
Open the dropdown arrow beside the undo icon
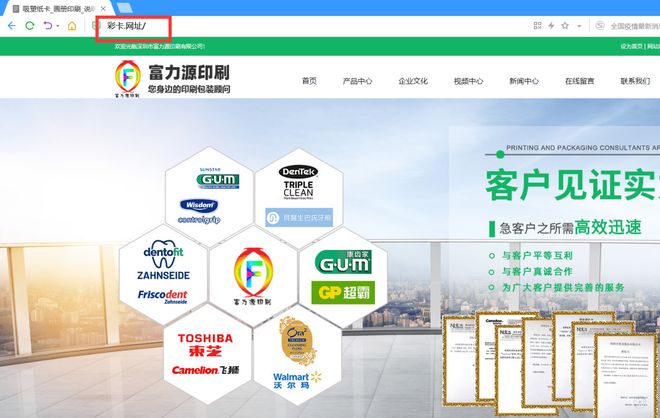click(x=58, y=26)
